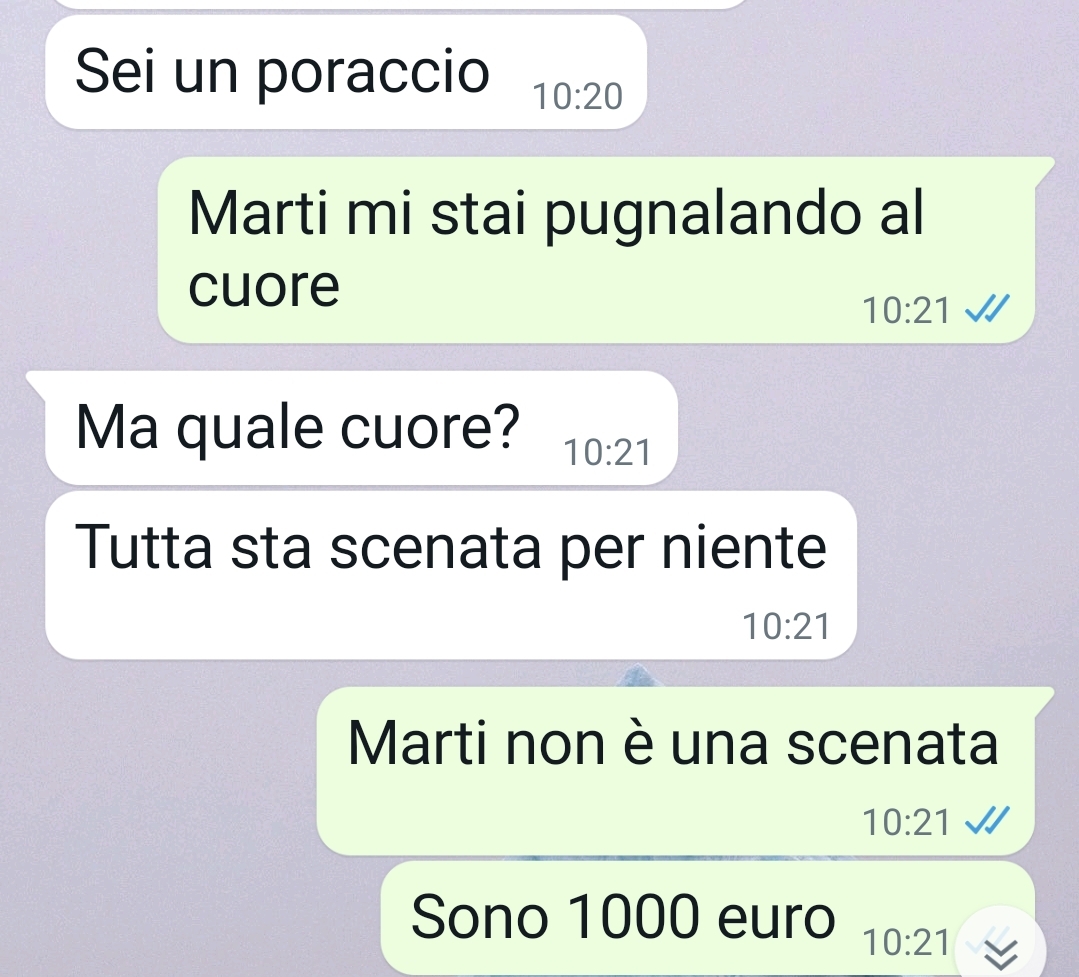1079x977 pixels.
Task: Tap the 10:20 timestamp on 'Sei un poraccio'
Action: [x=577, y=96]
